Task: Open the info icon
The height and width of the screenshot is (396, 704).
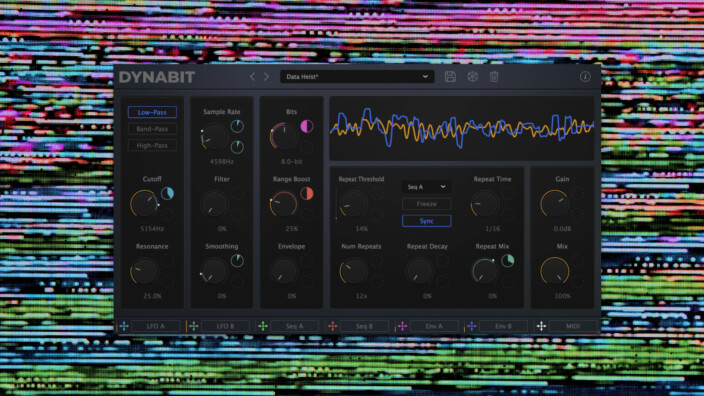Action: tap(585, 77)
